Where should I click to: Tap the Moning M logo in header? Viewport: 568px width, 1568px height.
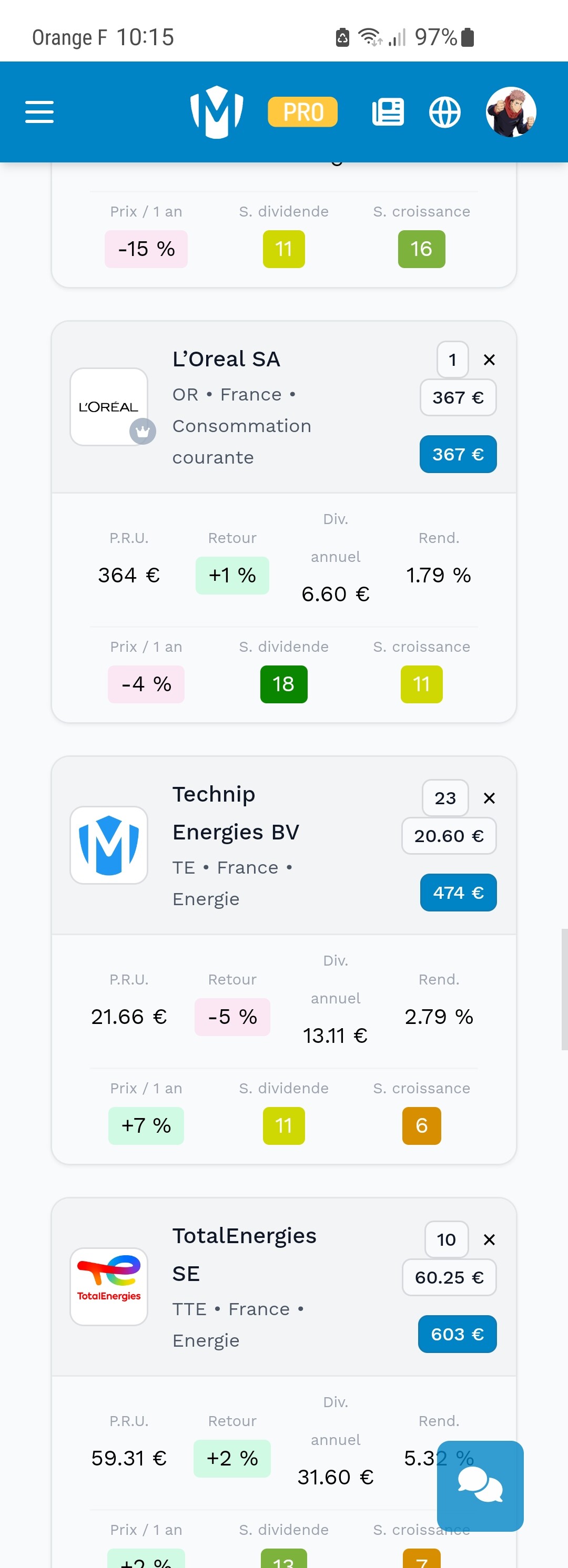coord(217,112)
